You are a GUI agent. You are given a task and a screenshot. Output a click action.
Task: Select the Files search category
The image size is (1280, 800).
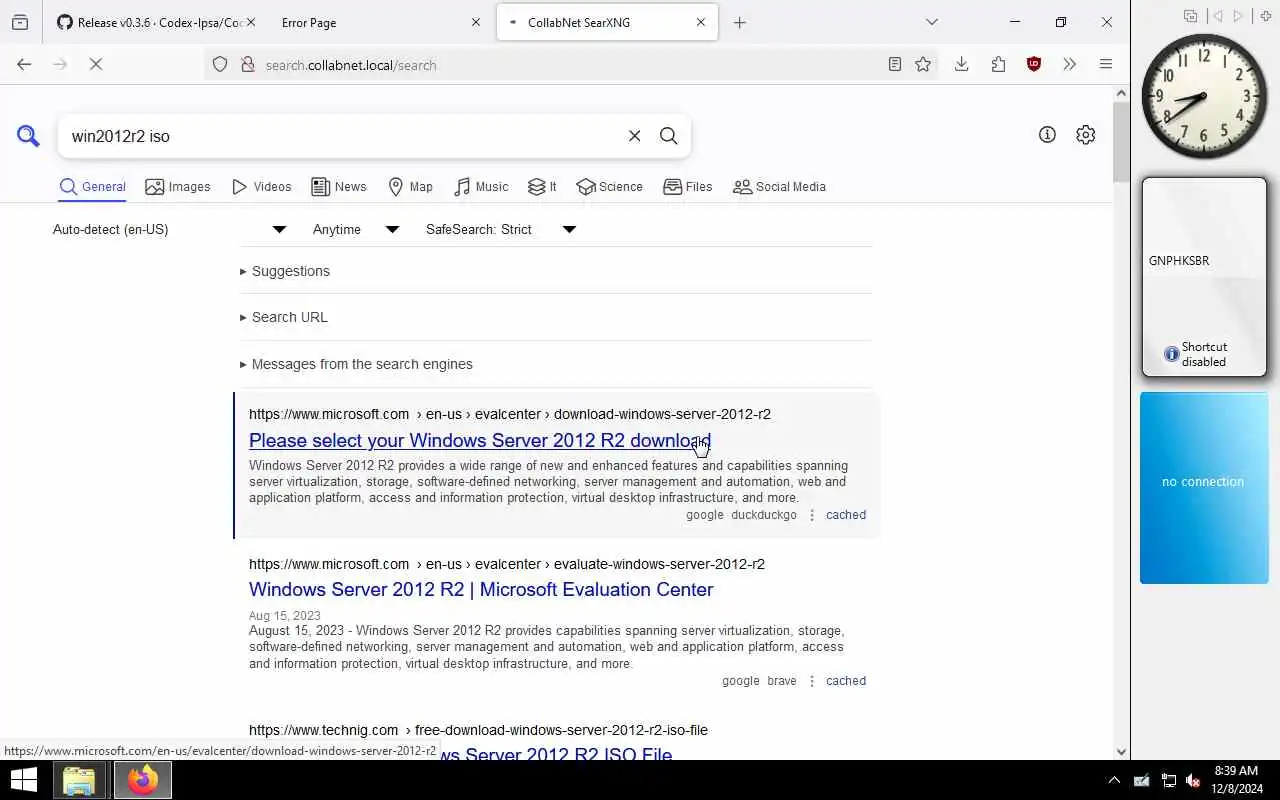point(688,187)
